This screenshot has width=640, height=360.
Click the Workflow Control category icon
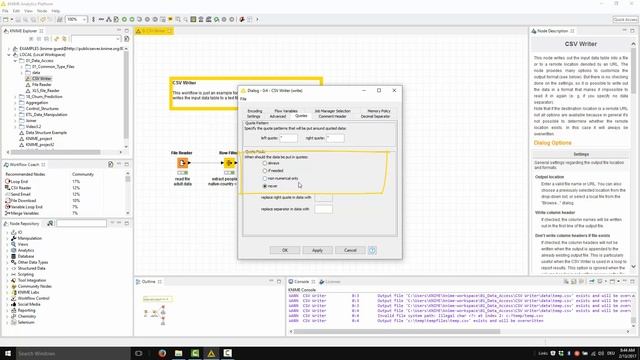tap(13, 298)
